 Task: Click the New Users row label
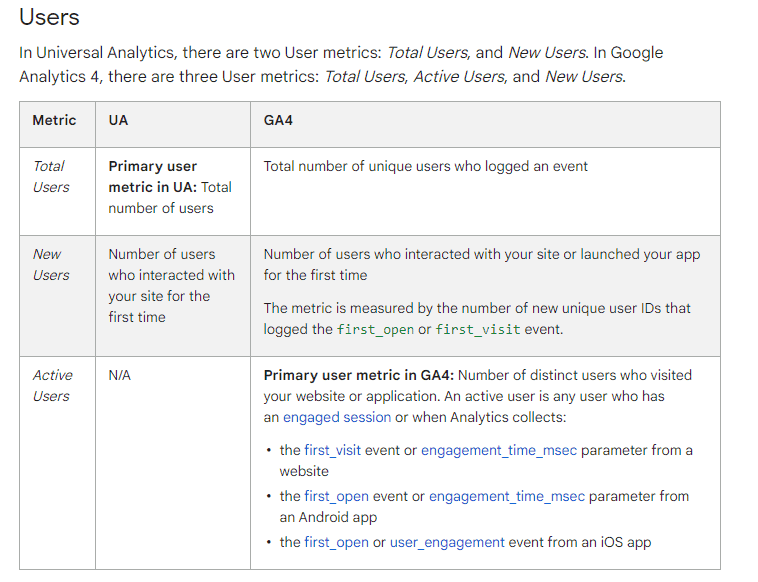51,264
